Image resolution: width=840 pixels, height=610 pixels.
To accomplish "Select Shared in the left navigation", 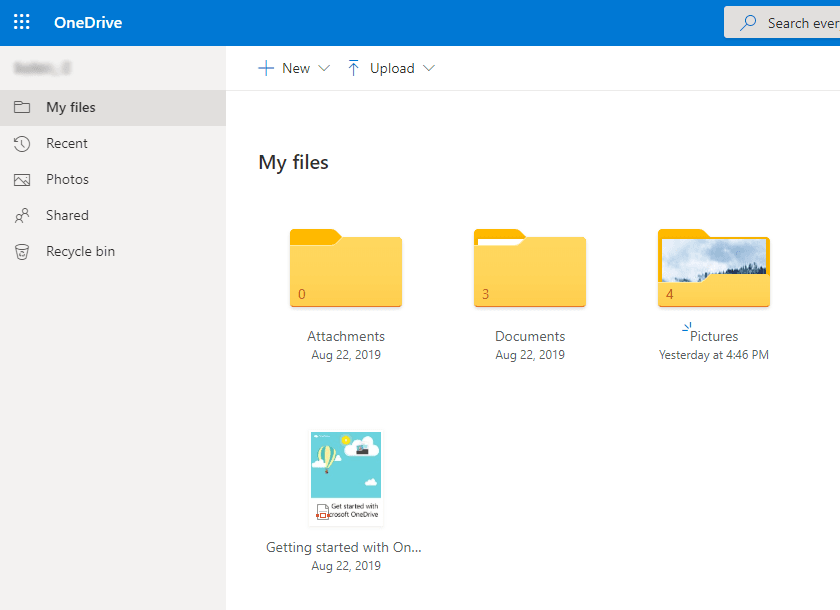I will point(67,215).
